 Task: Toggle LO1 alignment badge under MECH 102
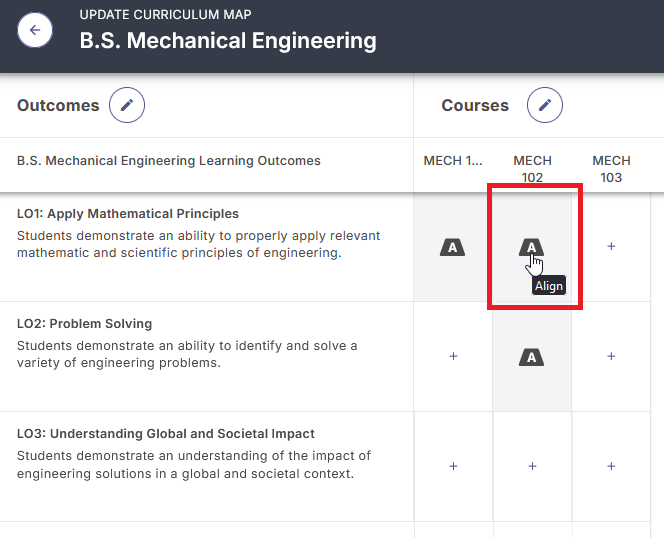[x=532, y=247]
